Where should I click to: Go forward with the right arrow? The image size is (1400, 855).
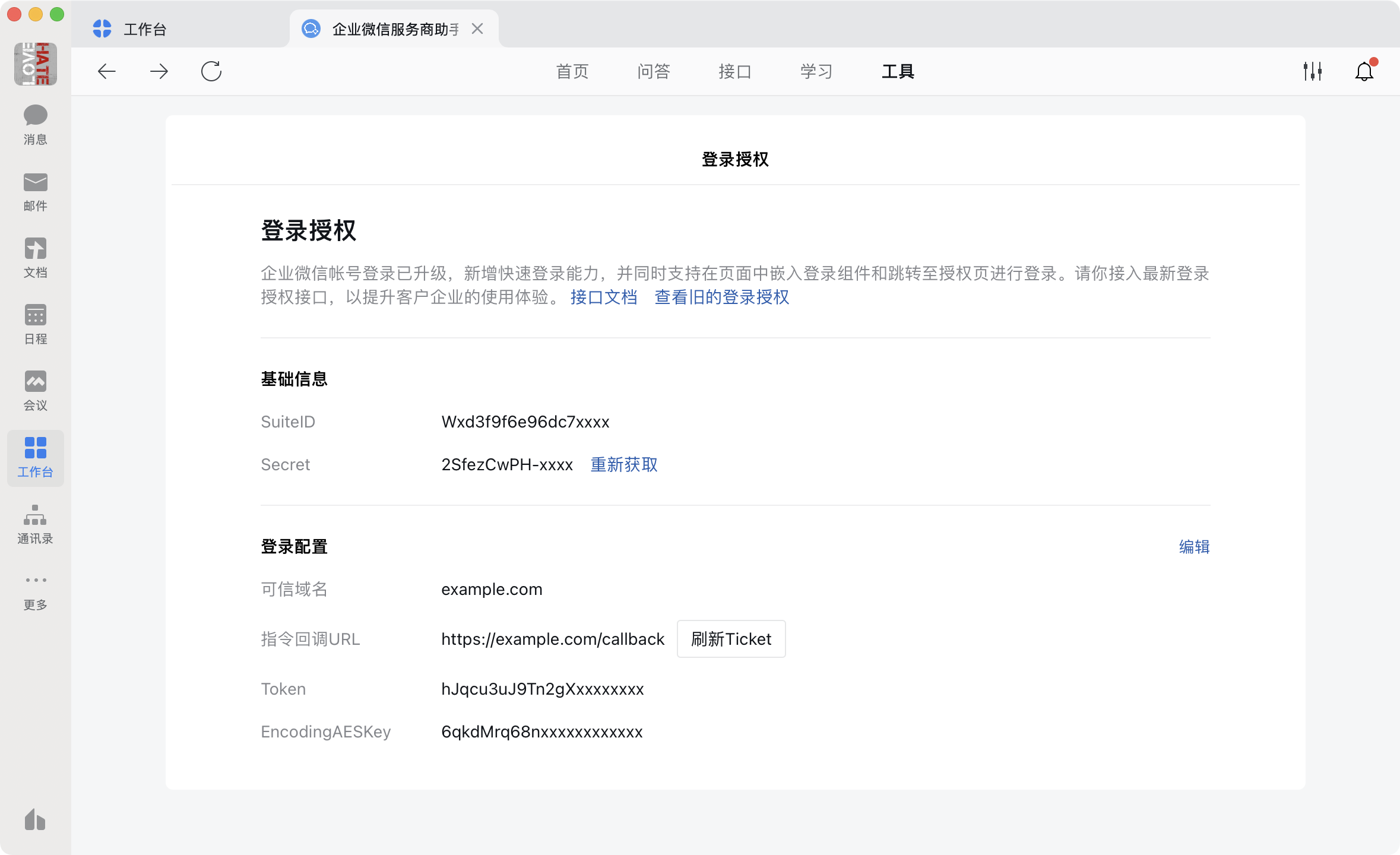[x=159, y=71]
